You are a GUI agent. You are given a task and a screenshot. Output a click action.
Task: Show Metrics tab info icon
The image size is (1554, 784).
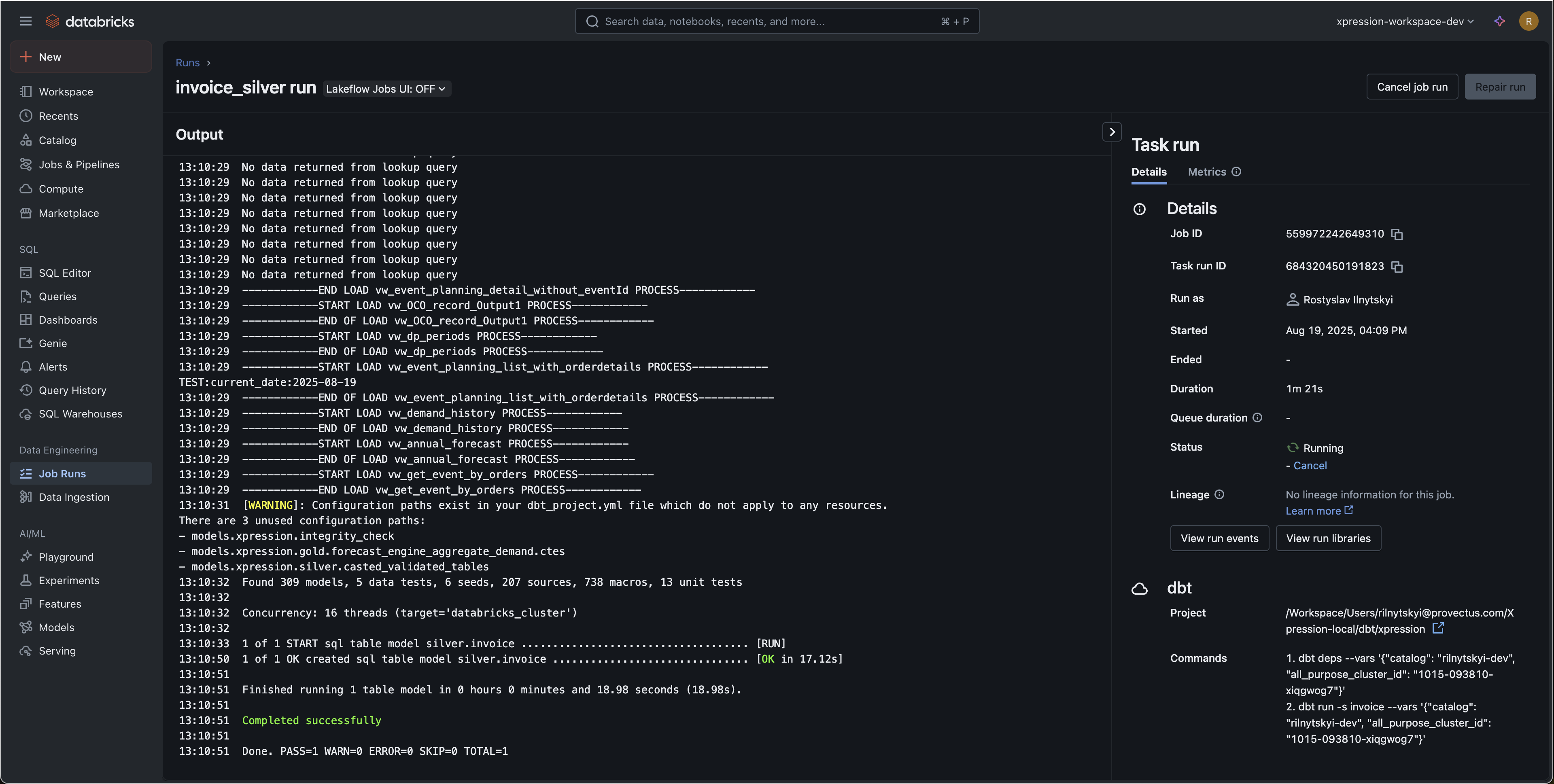coord(1236,172)
